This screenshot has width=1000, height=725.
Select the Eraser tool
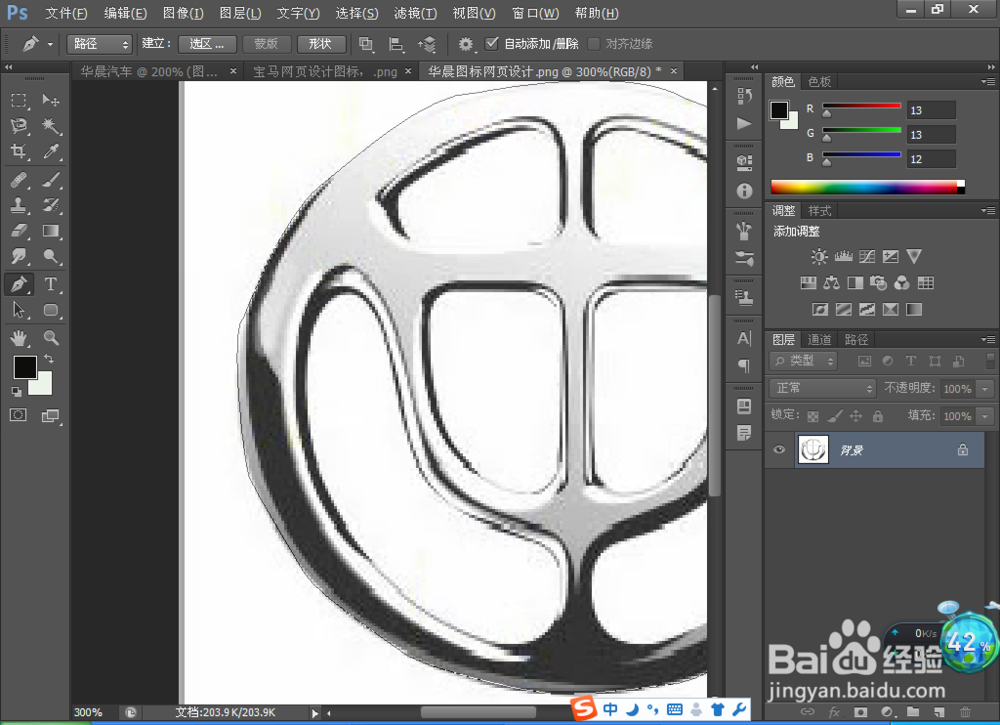pos(18,231)
